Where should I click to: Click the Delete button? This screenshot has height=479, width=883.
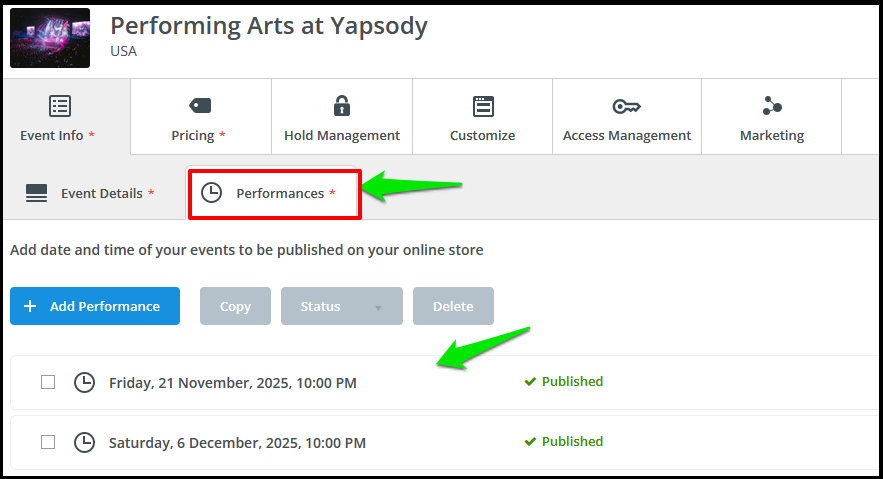(453, 306)
